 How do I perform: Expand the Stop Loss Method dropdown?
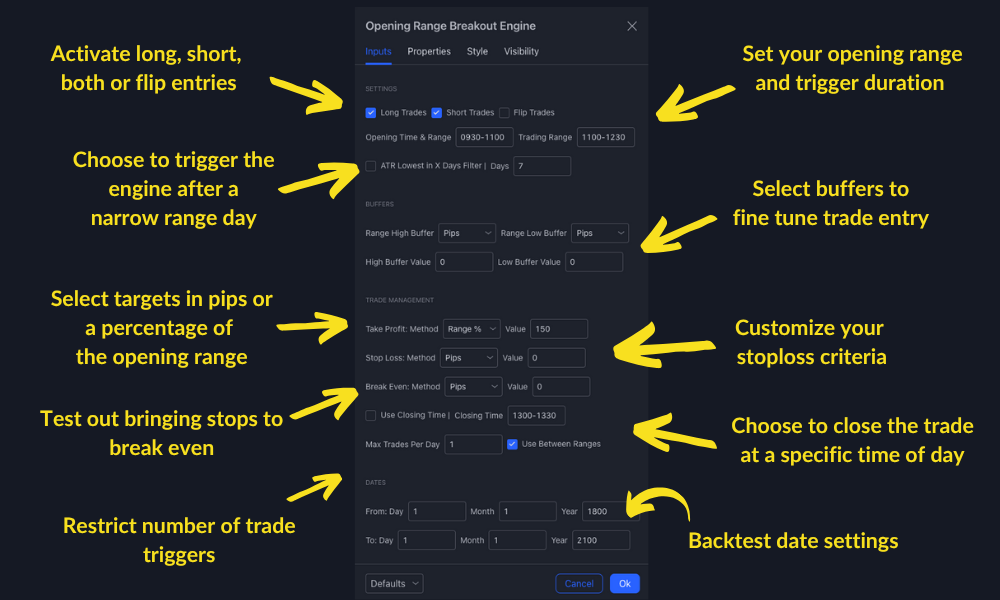tap(470, 357)
